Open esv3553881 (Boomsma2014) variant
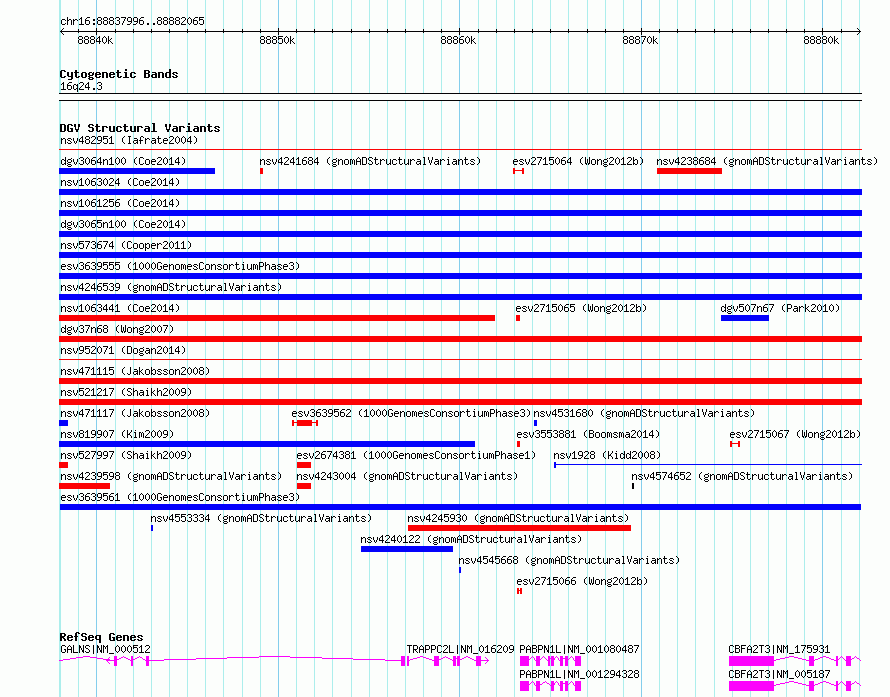Image resolution: width=890 pixels, height=697 pixels. pos(588,434)
